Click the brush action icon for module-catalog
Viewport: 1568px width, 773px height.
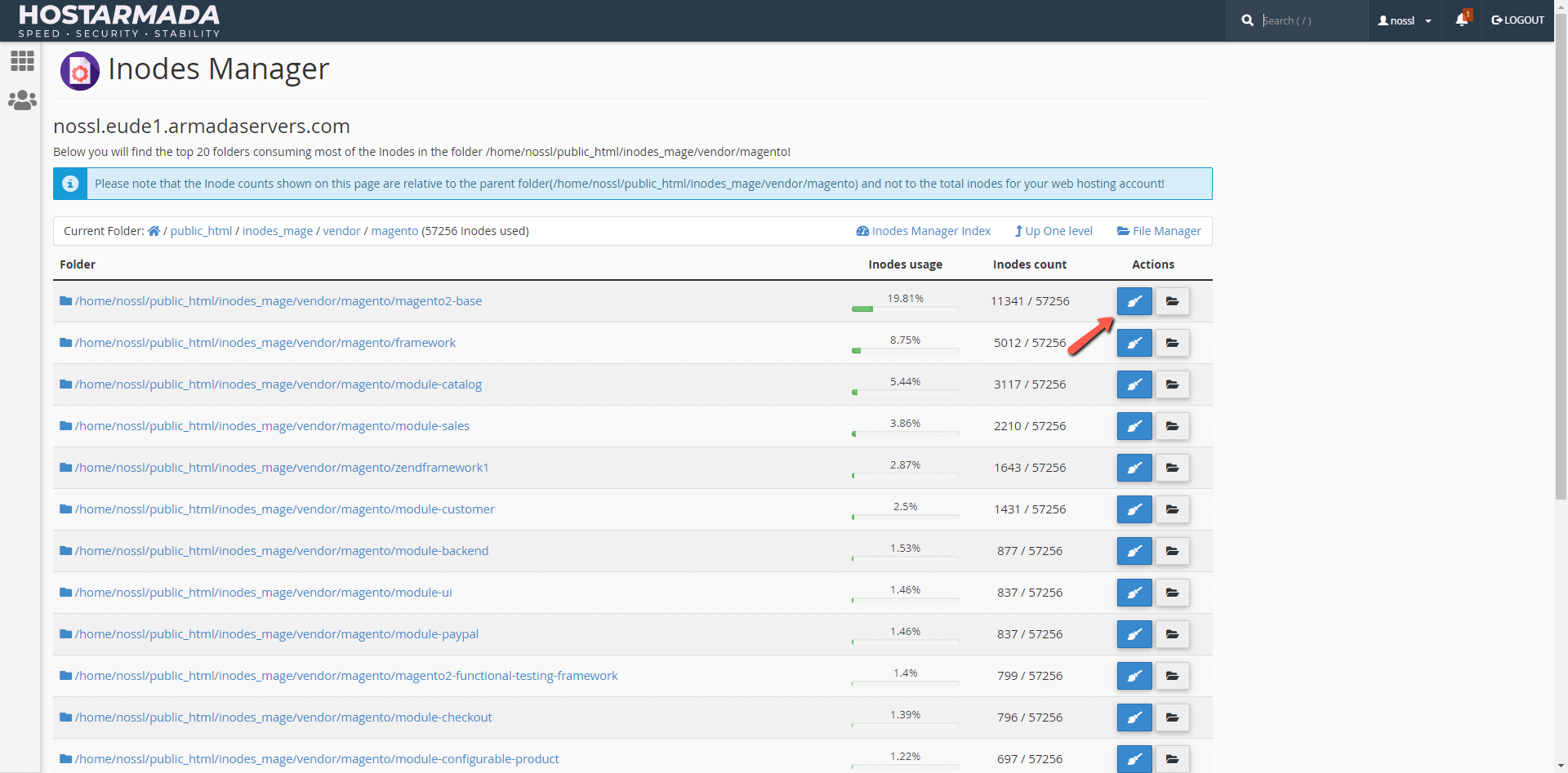click(1134, 384)
